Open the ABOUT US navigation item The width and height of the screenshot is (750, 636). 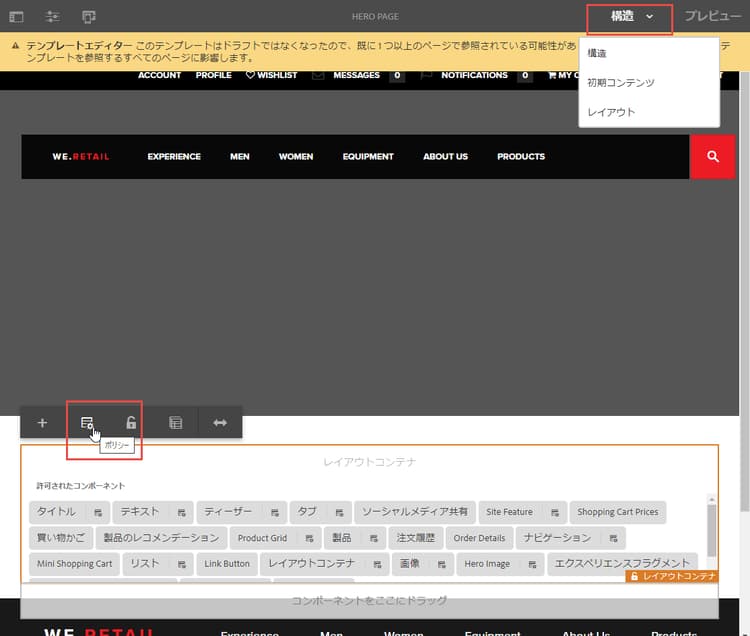pyautogui.click(x=445, y=157)
